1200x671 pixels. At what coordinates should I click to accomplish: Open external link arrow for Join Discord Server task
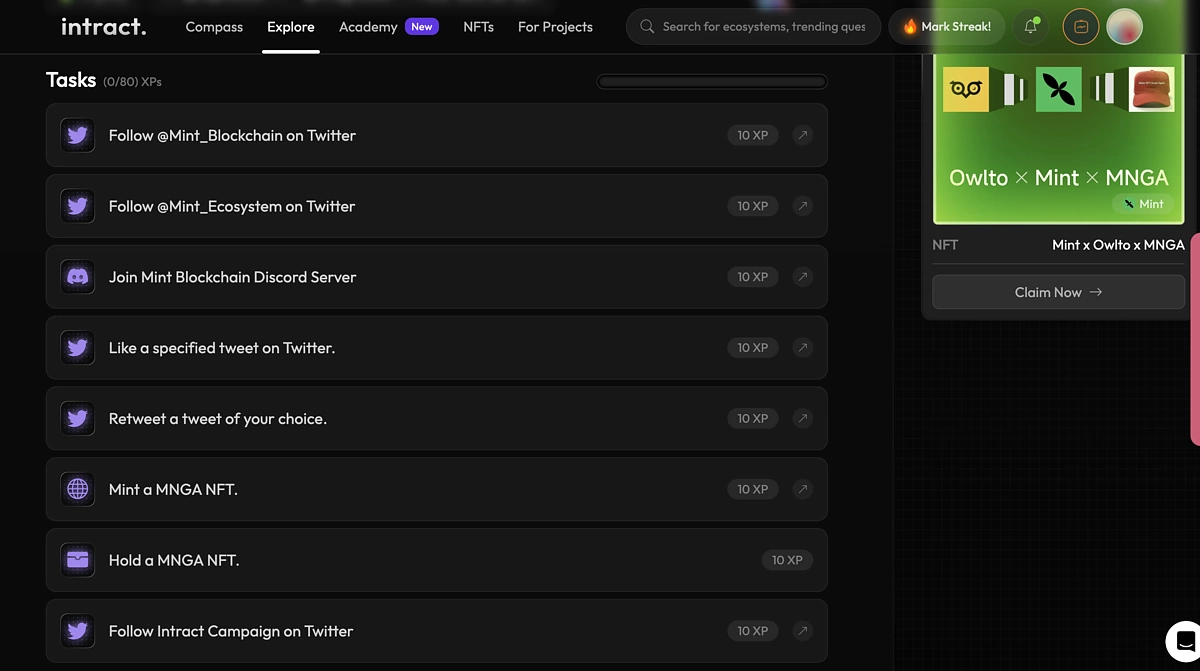click(x=802, y=277)
